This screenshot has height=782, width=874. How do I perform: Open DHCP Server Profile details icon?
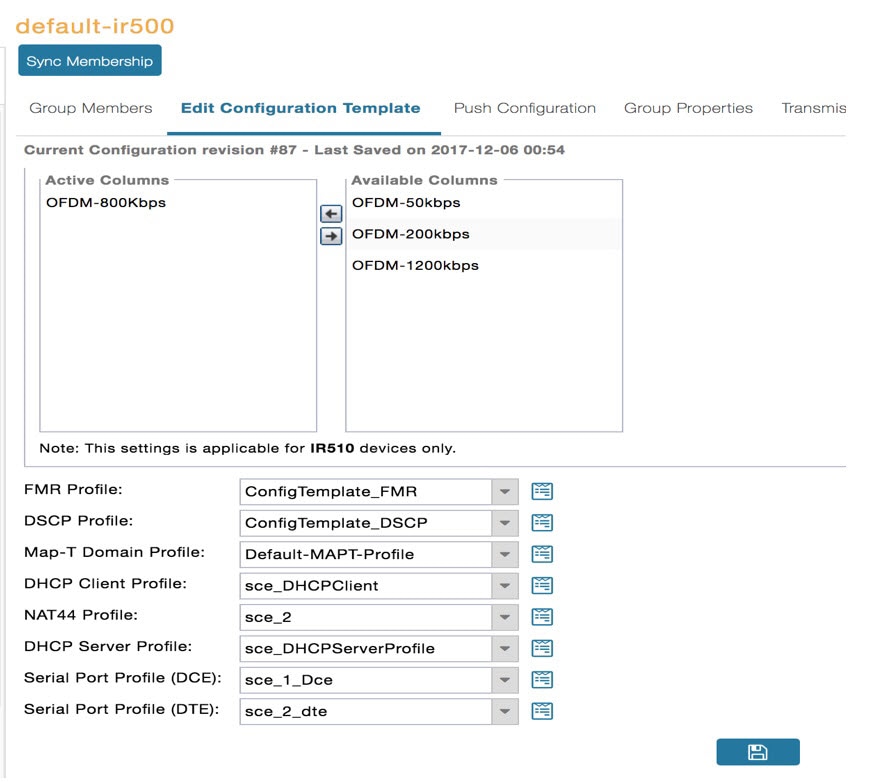542,648
